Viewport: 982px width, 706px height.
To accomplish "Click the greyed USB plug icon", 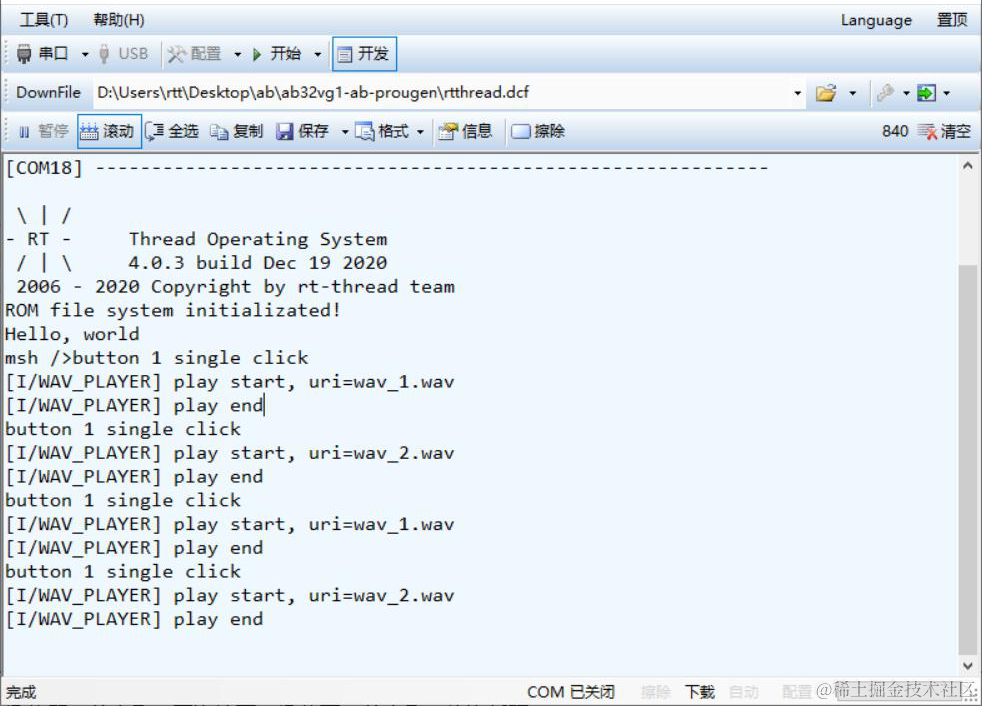I will click(x=104, y=54).
